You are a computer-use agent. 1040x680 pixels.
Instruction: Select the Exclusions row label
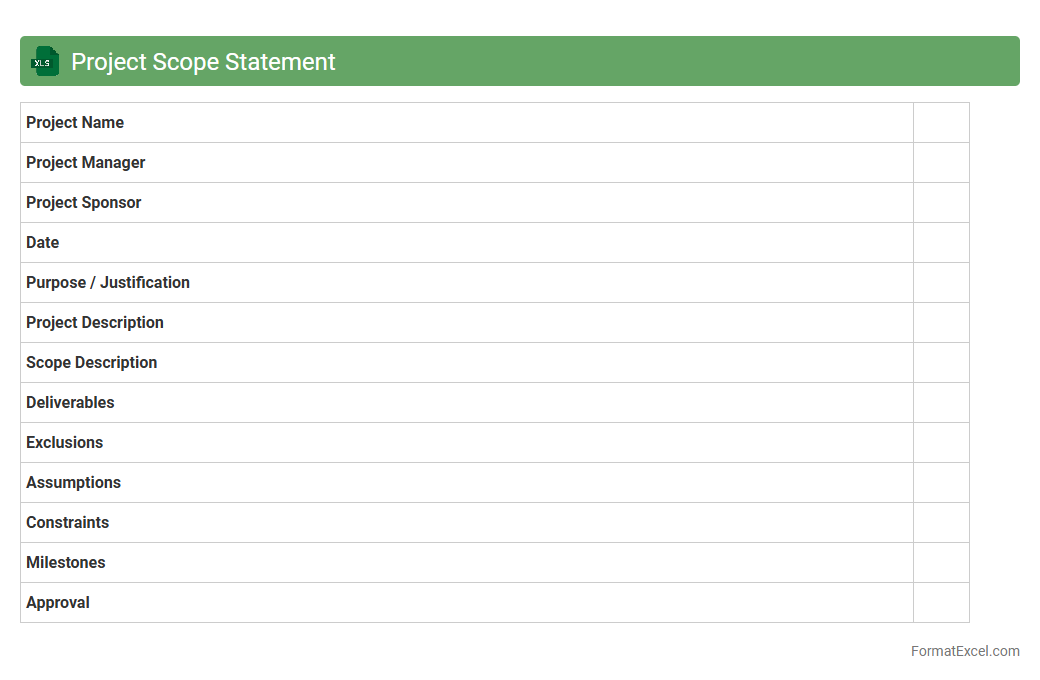tap(65, 443)
